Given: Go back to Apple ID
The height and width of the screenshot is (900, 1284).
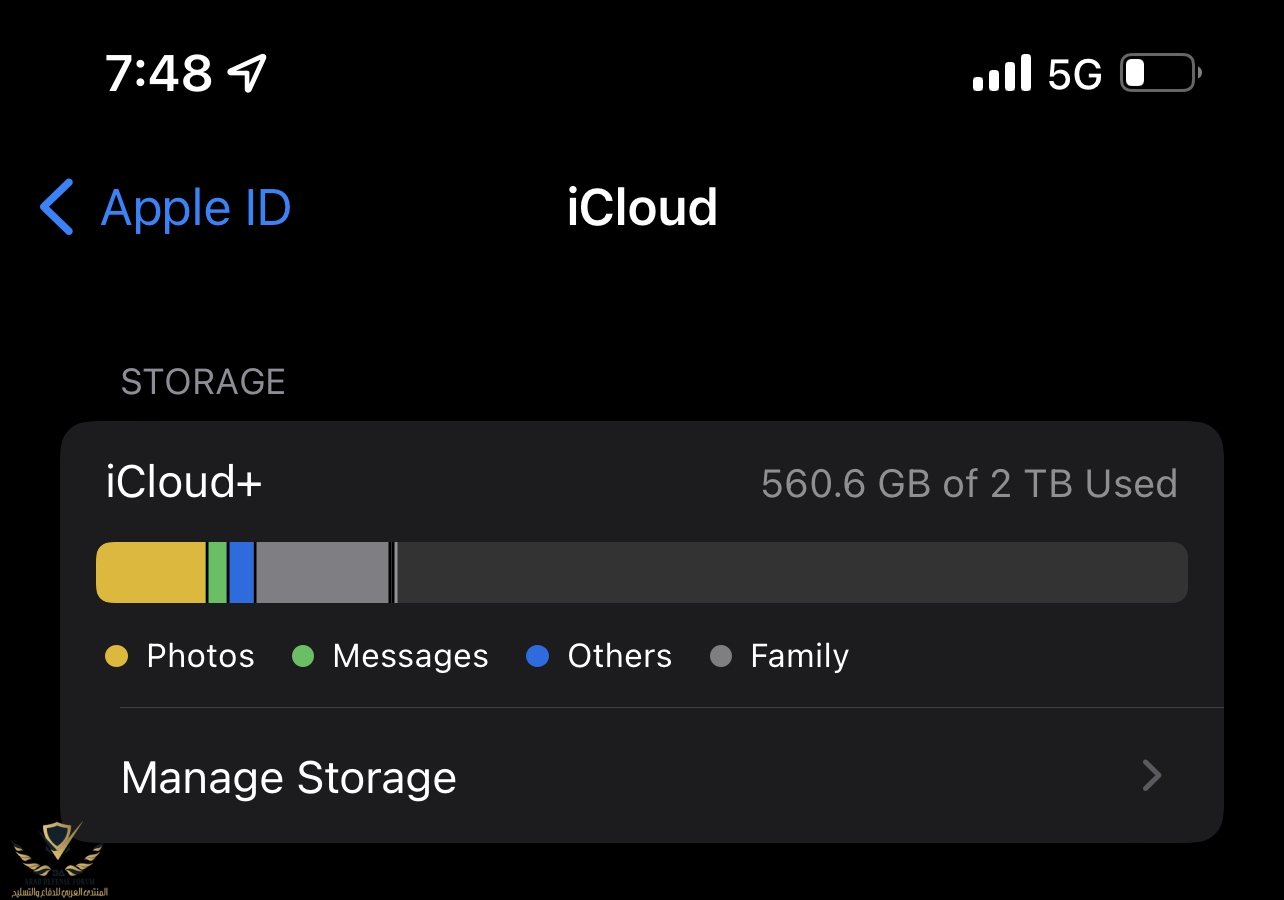Looking at the screenshot, I should click(x=195, y=208).
